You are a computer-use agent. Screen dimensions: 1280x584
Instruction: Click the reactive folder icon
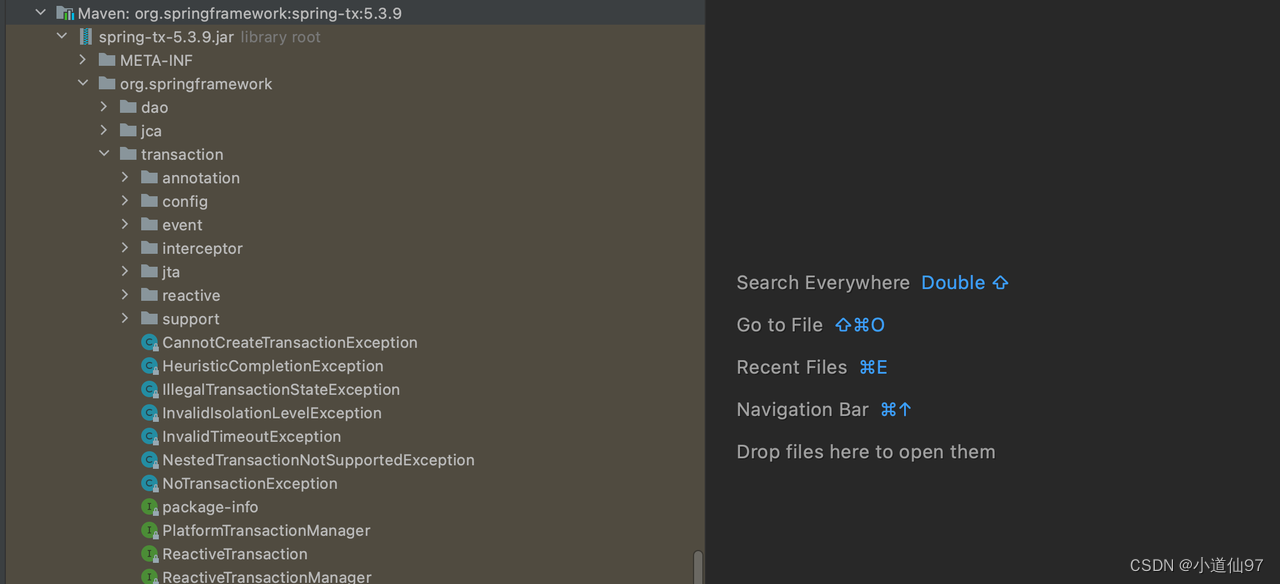click(x=149, y=295)
